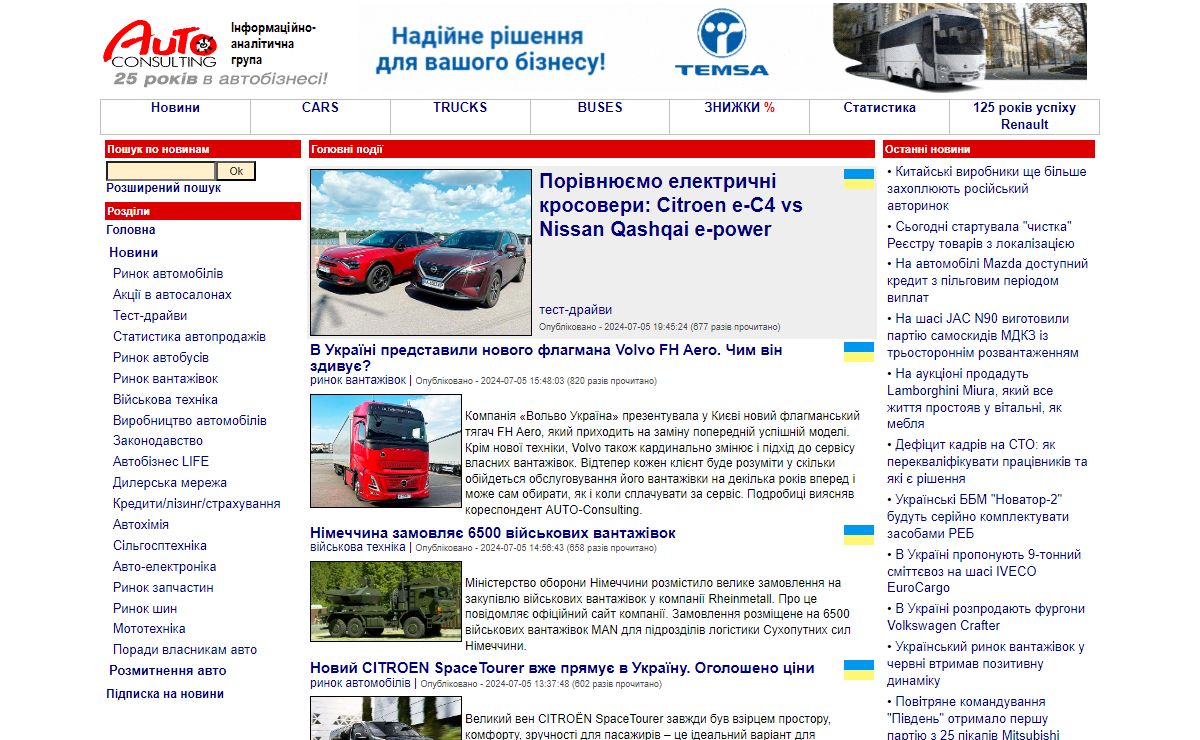Open Статистика автопродажів category
The height and width of the screenshot is (740, 1200).
189,337
